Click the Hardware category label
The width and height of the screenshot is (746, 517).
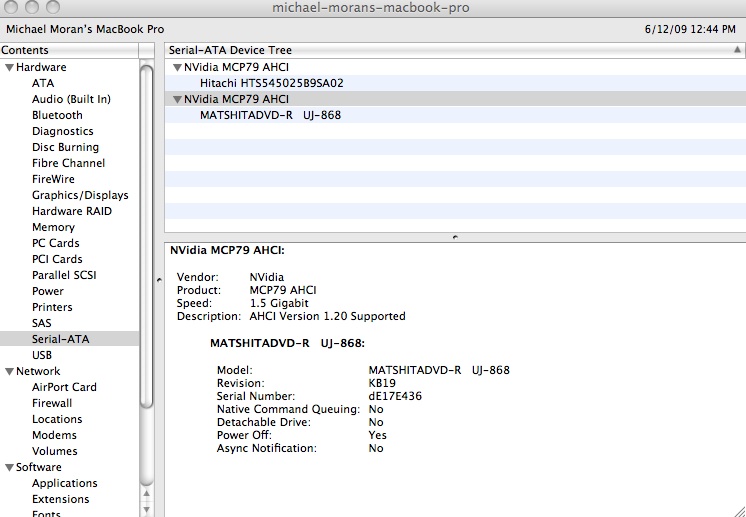[x=41, y=68]
